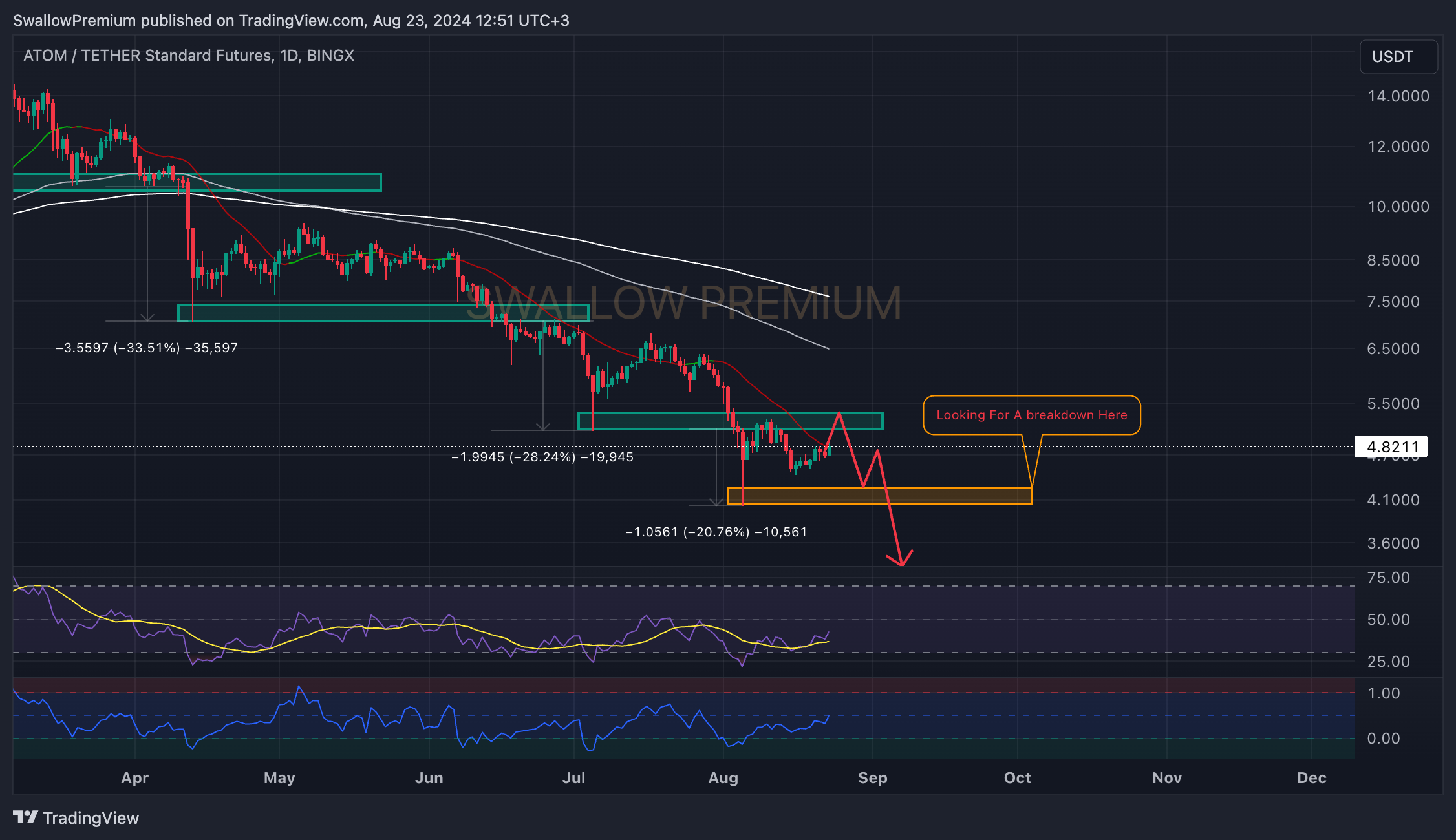Click the Jun label on time axis
The height and width of the screenshot is (840, 1456).
pos(429,778)
